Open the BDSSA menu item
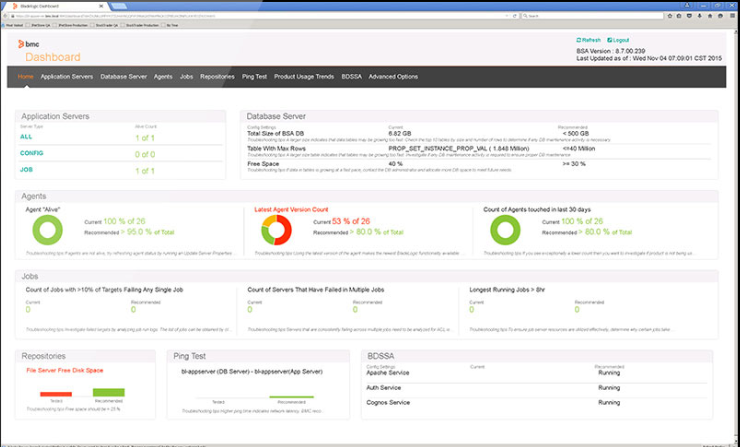 tap(352, 76)
